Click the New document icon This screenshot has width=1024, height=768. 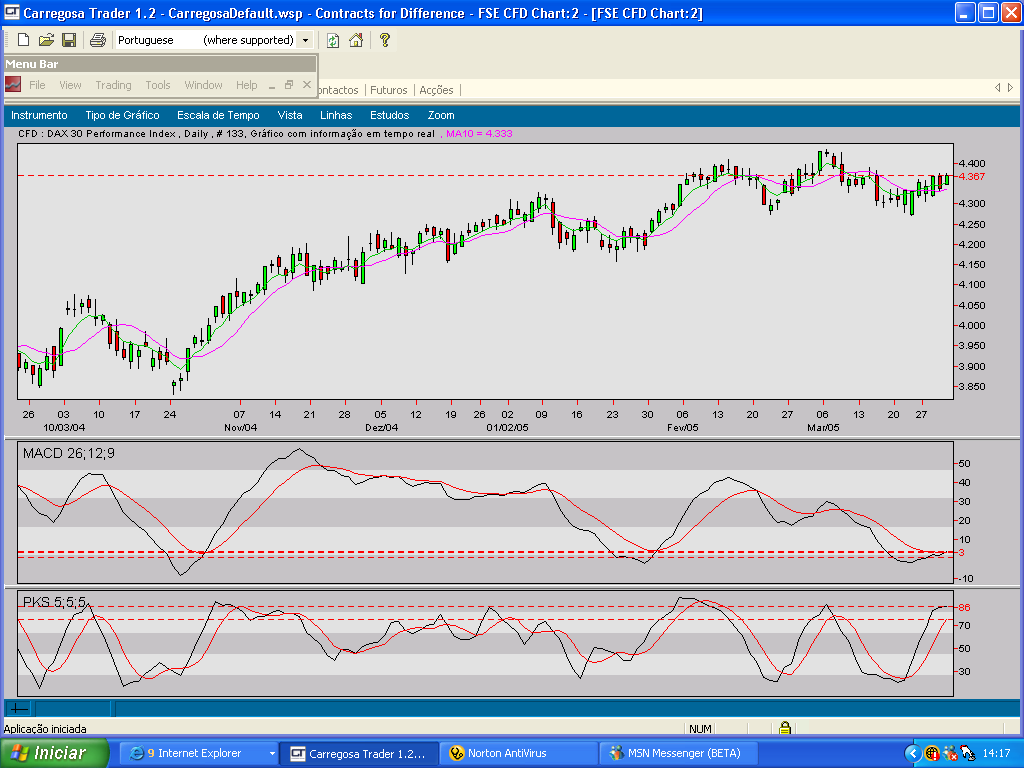(23, 40)
